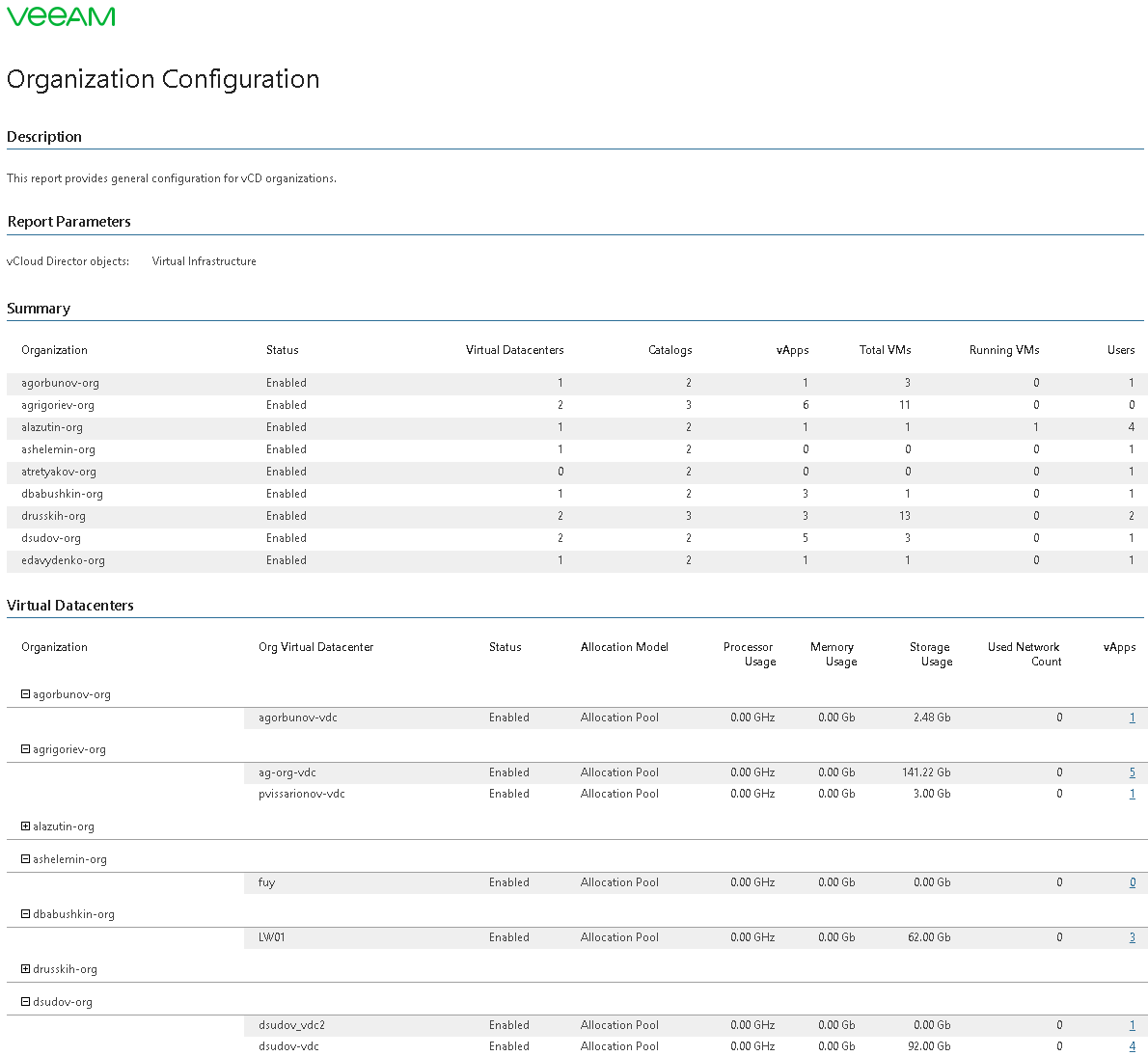Click the Processor Usage column header

[x=750, y=654]
